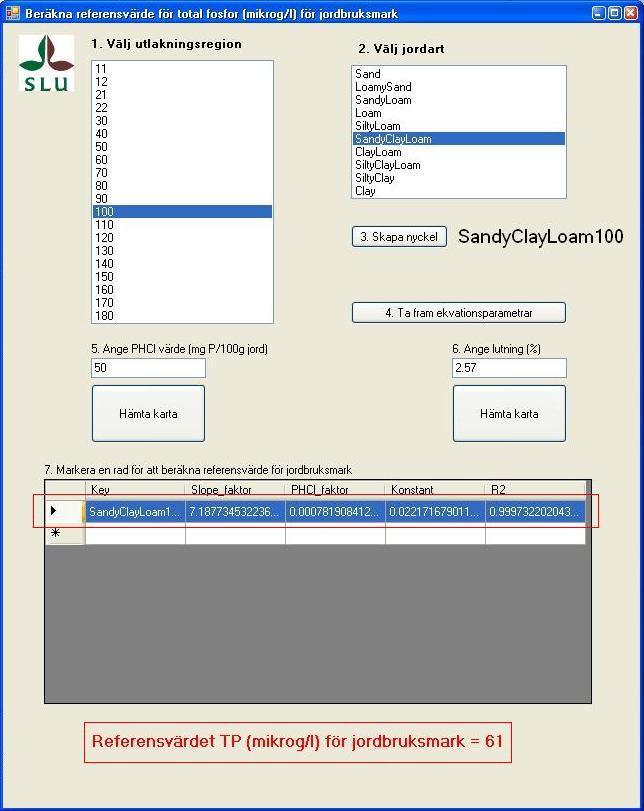
Task: Select region 21 in the list
Action: (182, 95)
